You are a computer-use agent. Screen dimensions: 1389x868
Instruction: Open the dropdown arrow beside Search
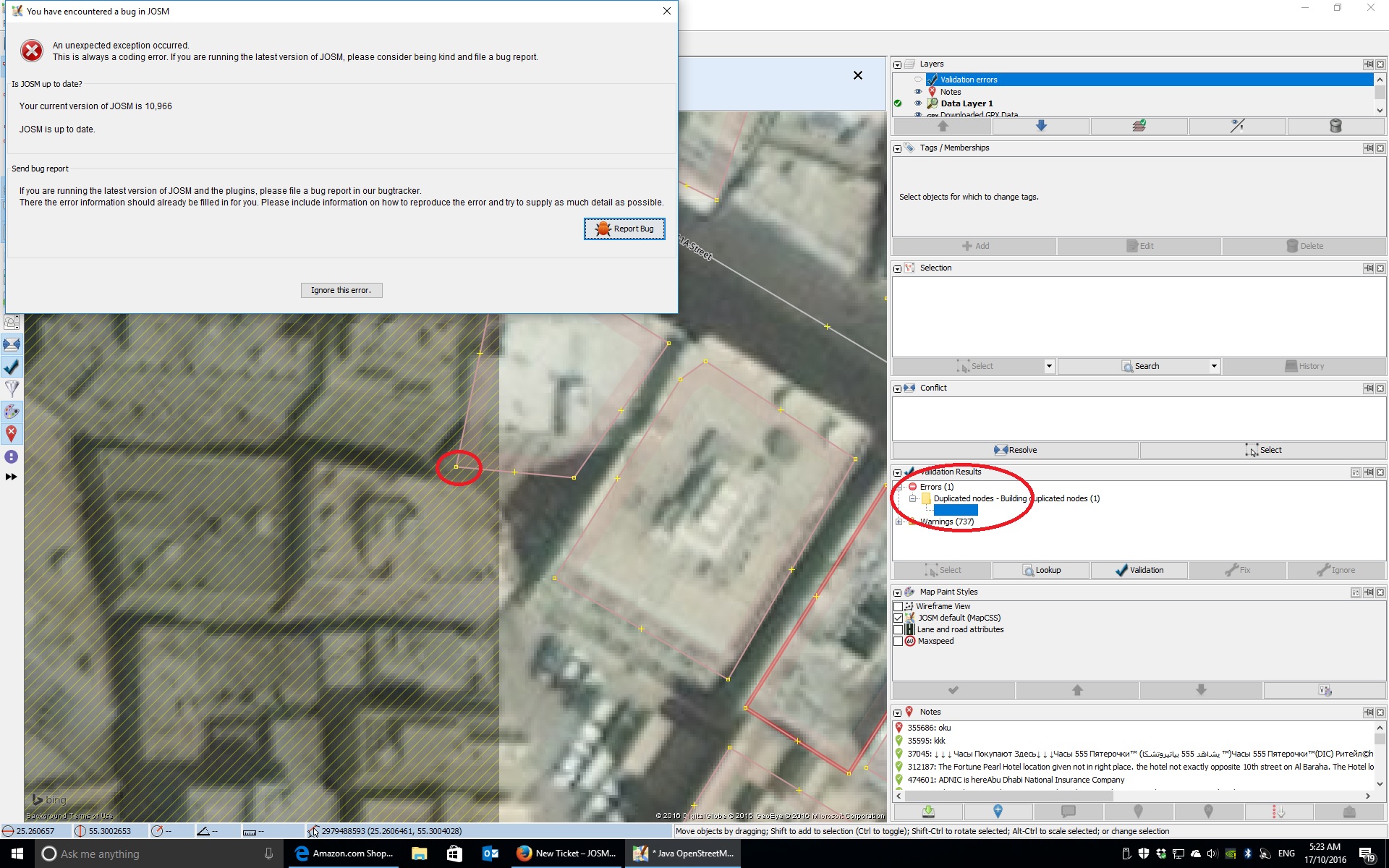pyautogui.click(x=1214, y=366)
